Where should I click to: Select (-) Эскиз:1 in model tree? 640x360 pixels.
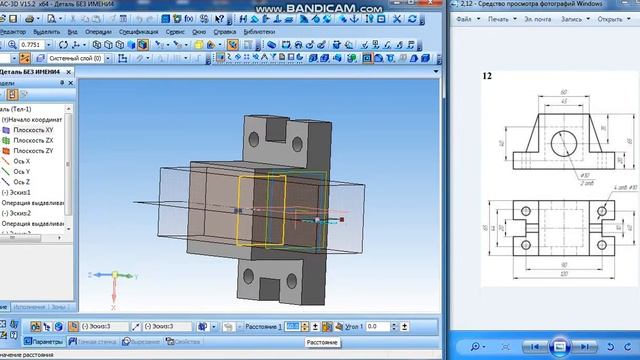(x=16, y=192)
